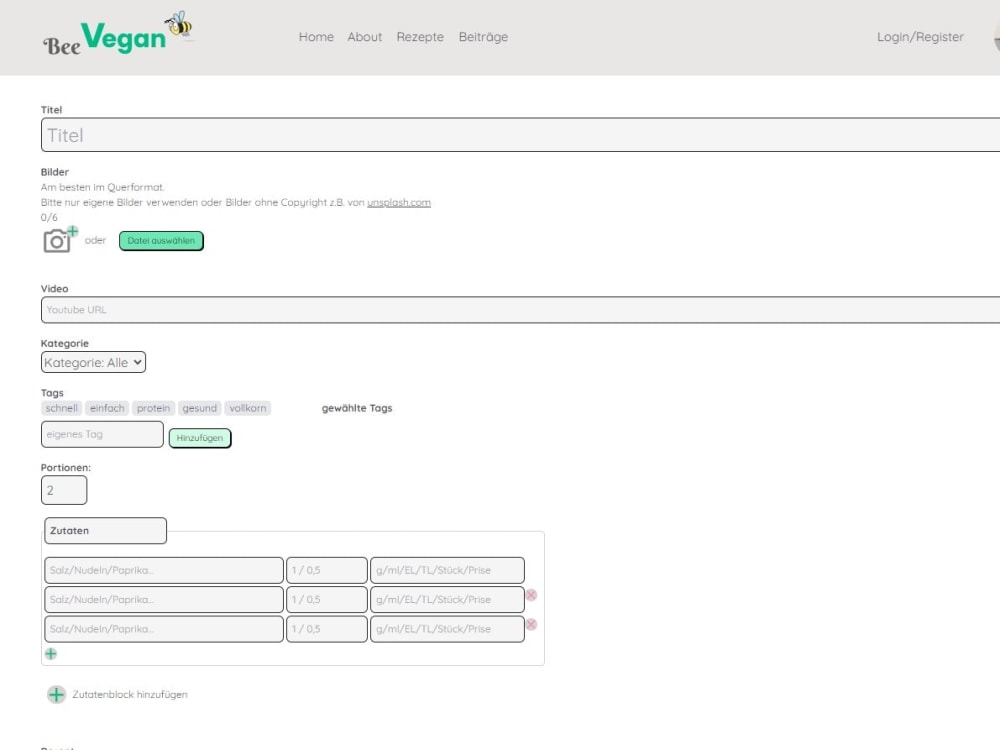The image size is (1000, 750).
Task: Click second row amount field
Action: pyautogui.click(x=327, y=599)
